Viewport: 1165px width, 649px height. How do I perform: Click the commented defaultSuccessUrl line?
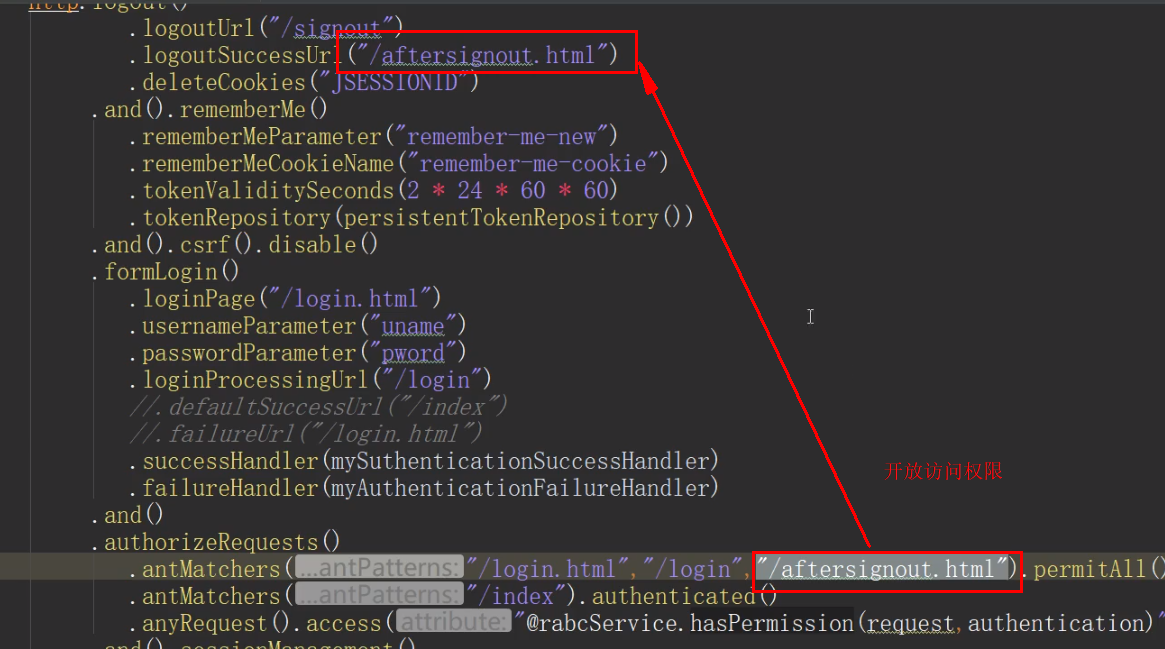[x=318, y=407]
